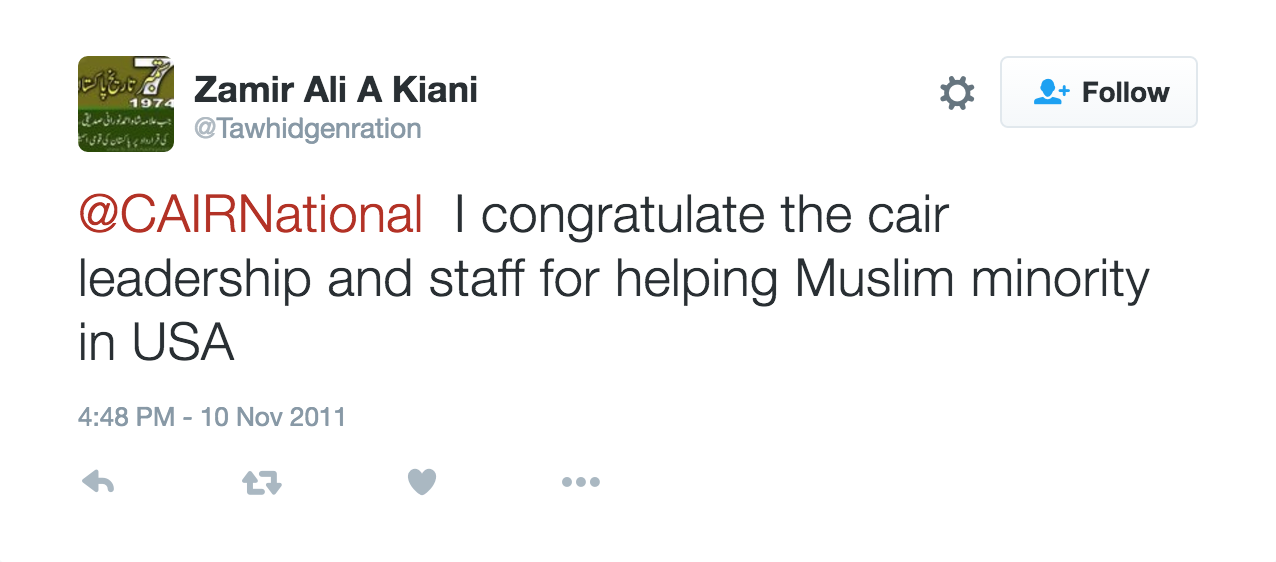Click the word "USA" in the tweet
This screenshot has height=562, width=1276.
182,343
